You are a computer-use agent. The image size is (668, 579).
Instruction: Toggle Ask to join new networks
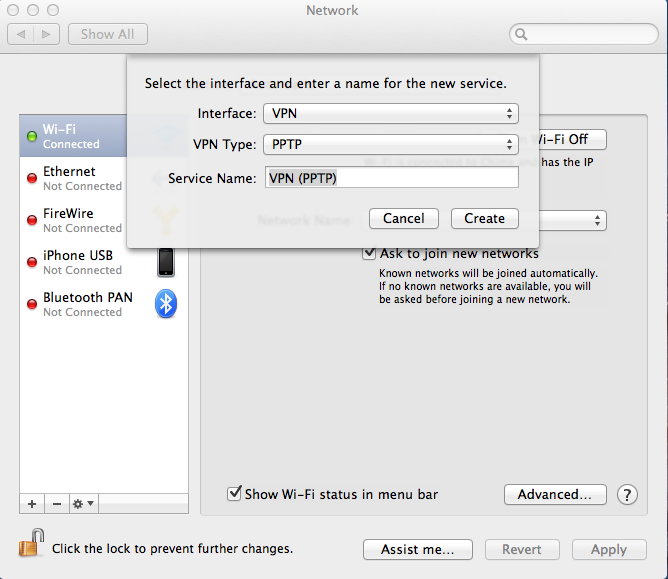point(369,253)
